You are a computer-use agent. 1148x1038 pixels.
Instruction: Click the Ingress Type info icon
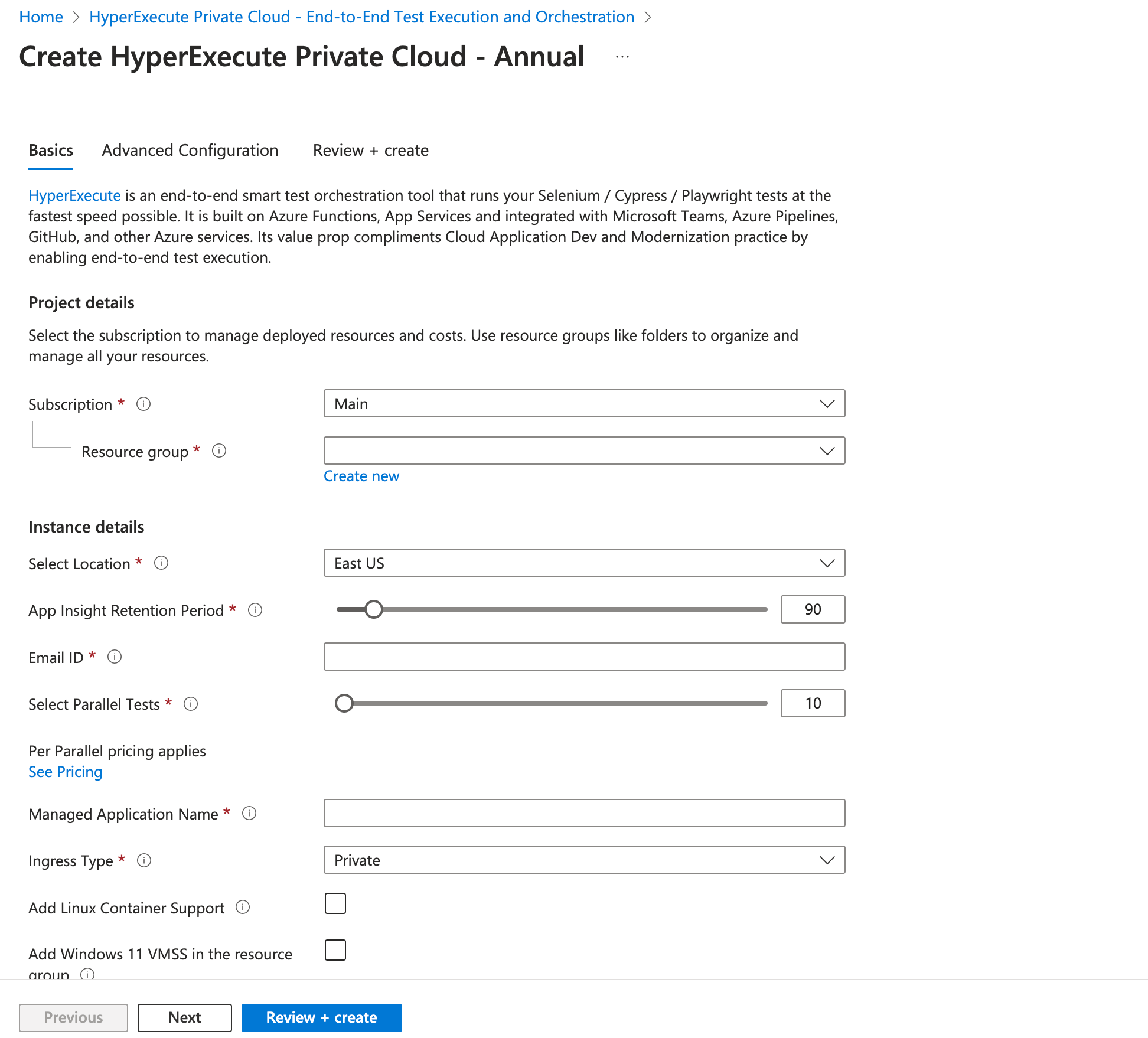(x=144, y=860)
